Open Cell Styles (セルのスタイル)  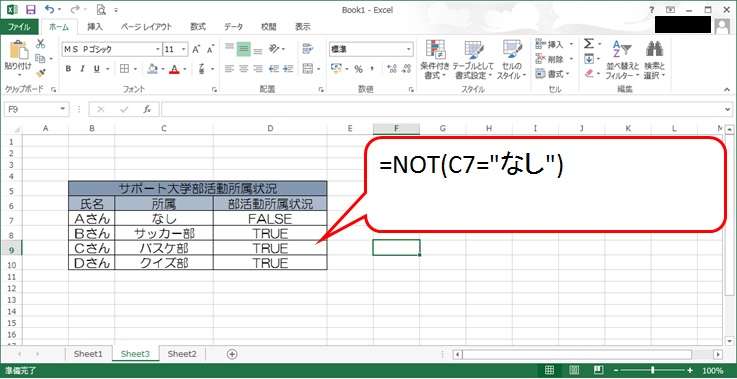click(x=511, y=59)
